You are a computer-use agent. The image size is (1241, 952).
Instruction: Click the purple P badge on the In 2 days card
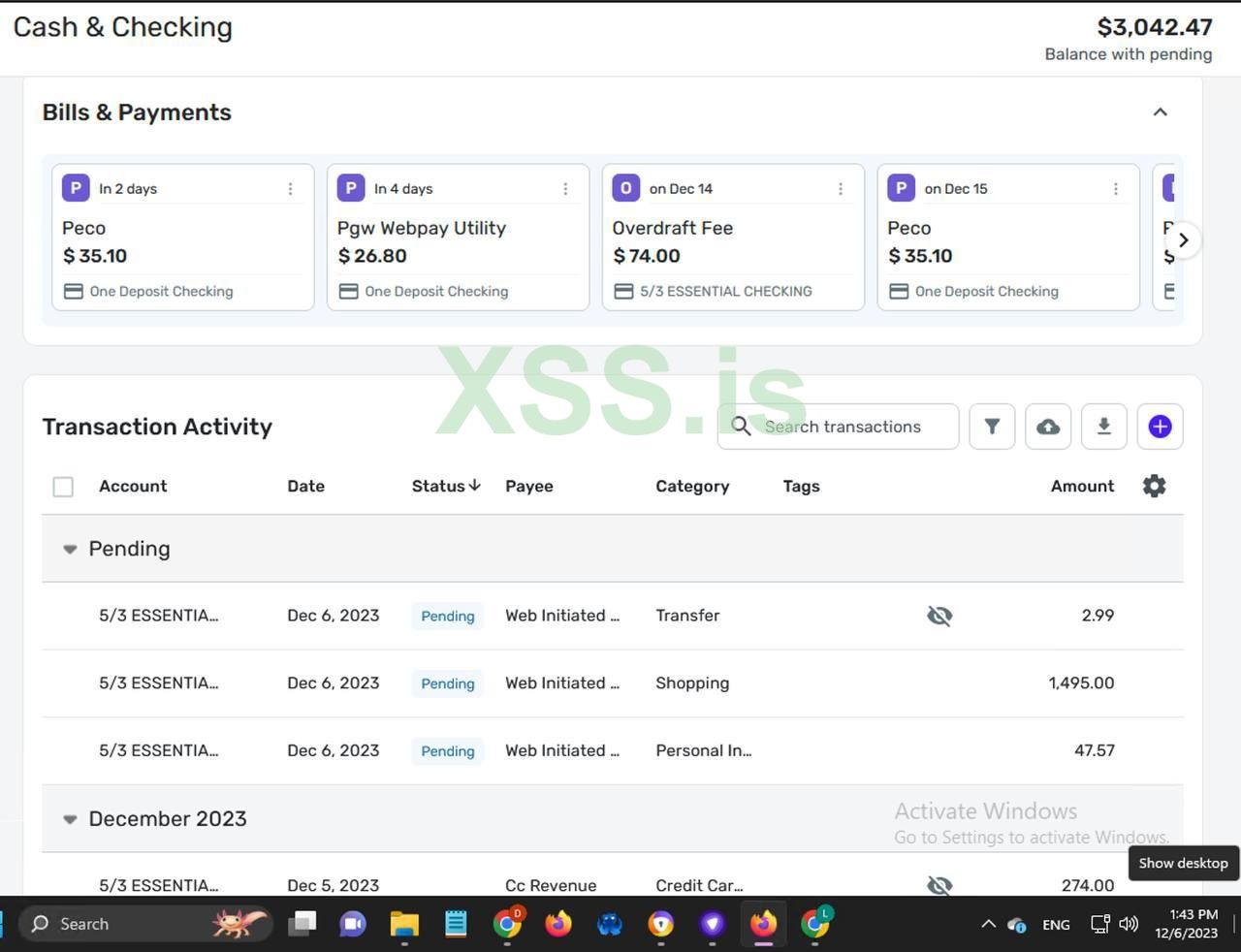click(76, 188)
